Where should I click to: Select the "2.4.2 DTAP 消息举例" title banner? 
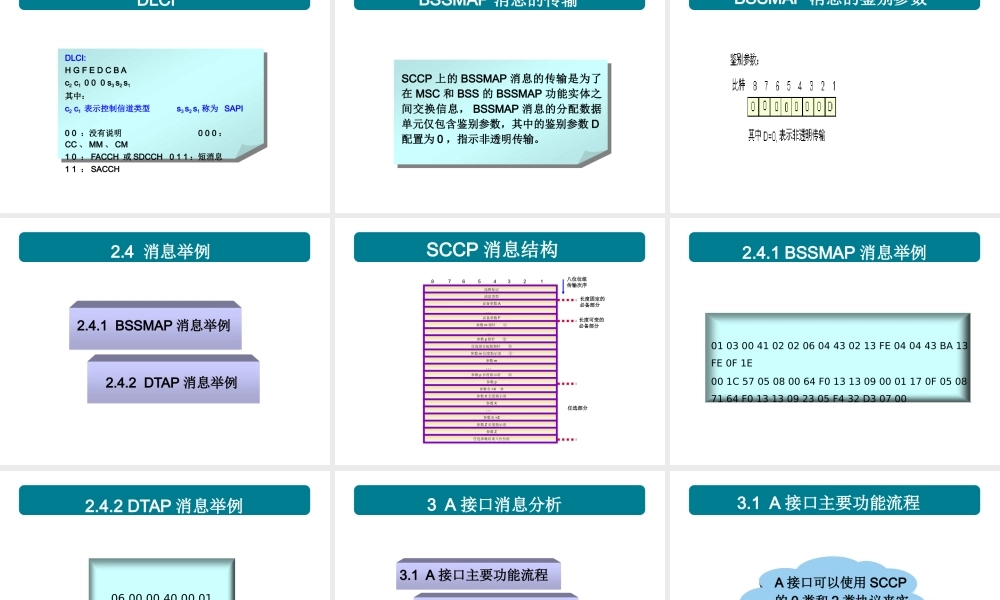click(x=165, y=501)
